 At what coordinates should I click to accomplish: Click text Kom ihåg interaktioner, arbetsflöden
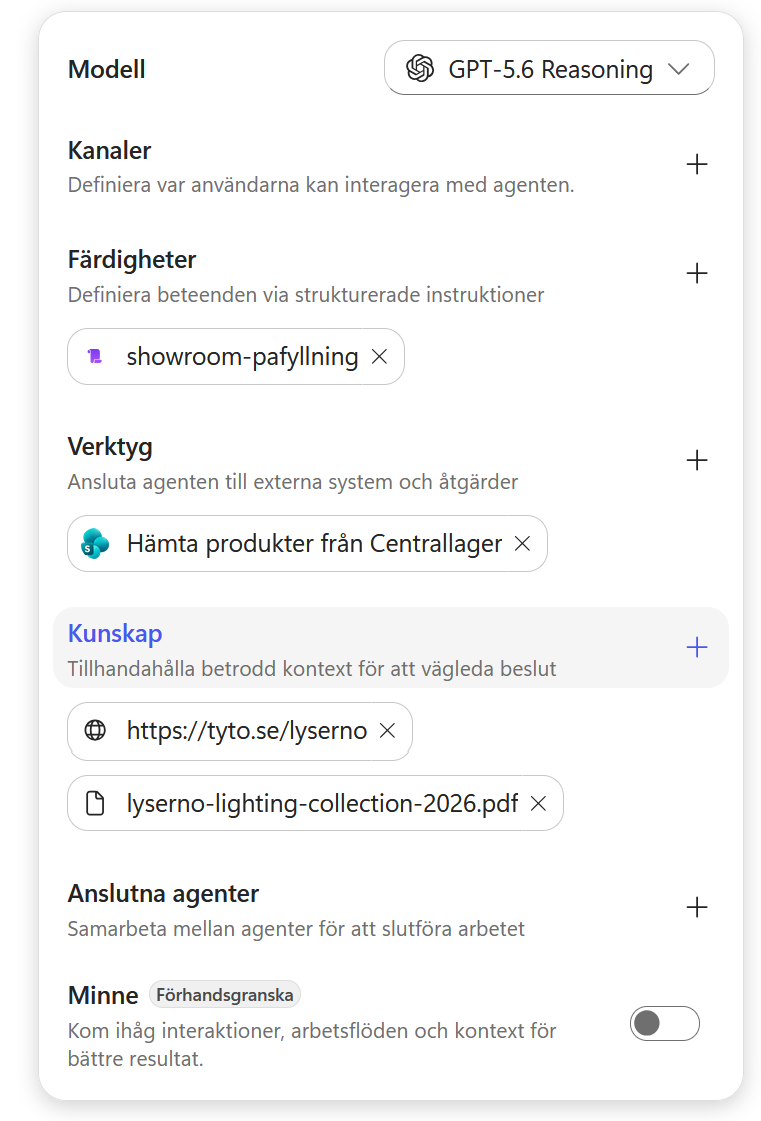312,1045
